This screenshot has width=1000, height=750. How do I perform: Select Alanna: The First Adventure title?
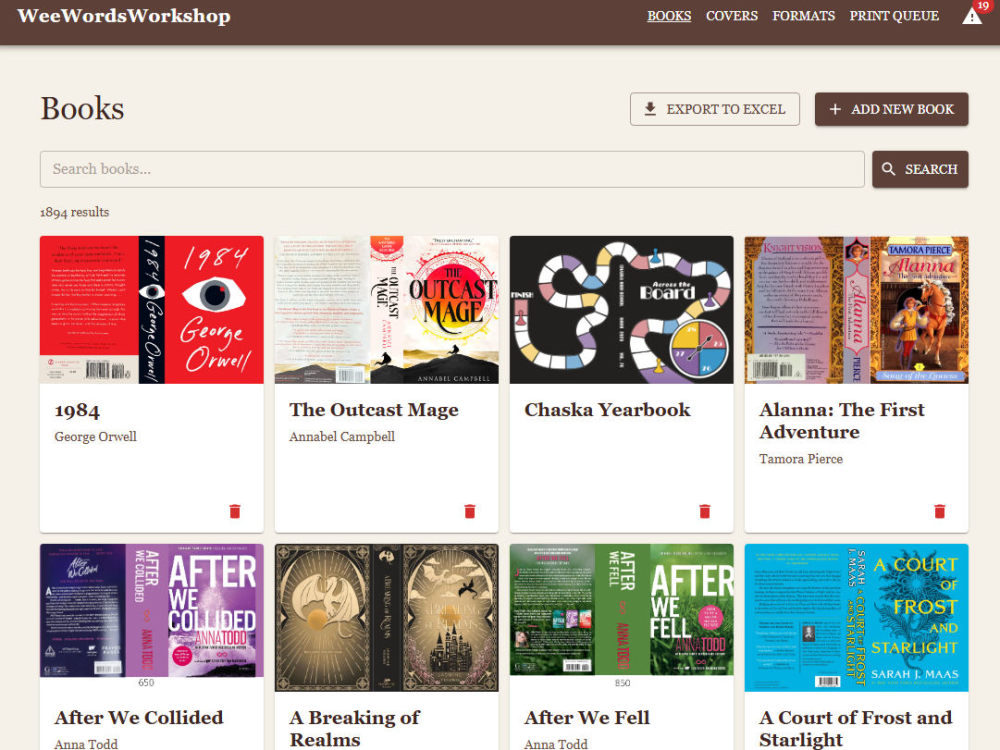pos(842,421)
